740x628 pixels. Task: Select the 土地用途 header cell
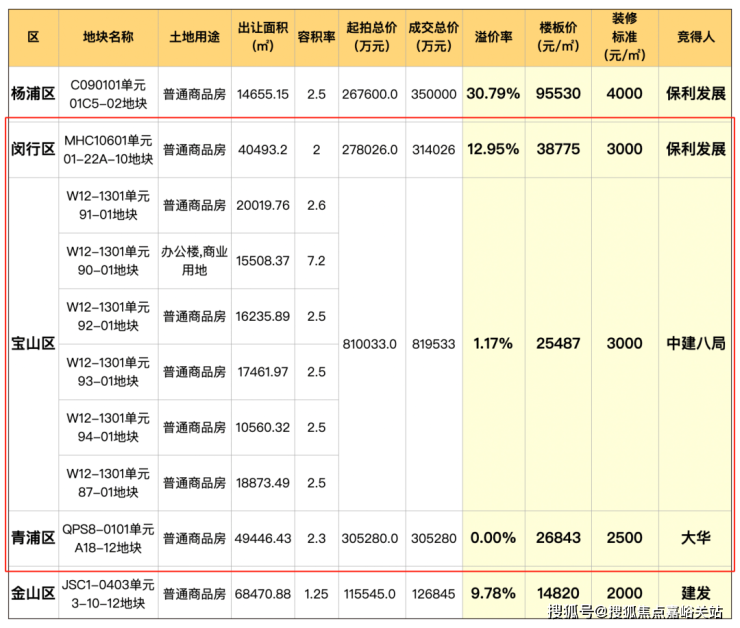[x=194, y=36]
